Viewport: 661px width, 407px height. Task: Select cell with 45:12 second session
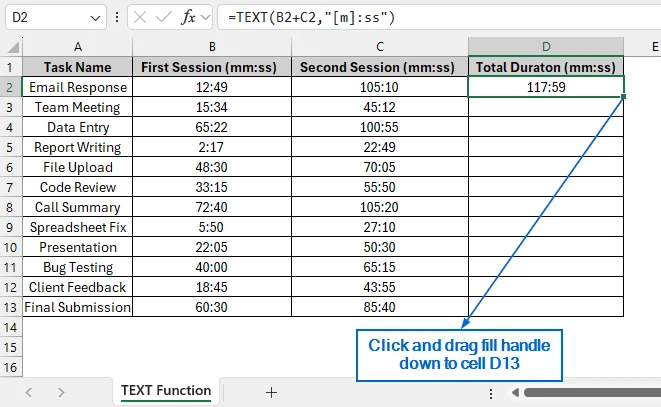point(380,107)
